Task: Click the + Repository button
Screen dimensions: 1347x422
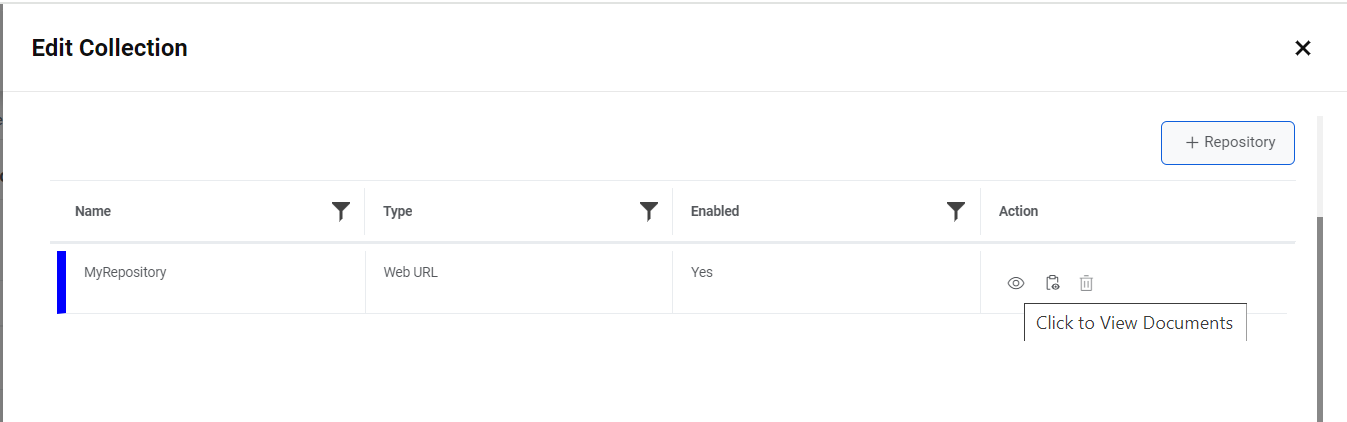Action: click(1227, 143)
